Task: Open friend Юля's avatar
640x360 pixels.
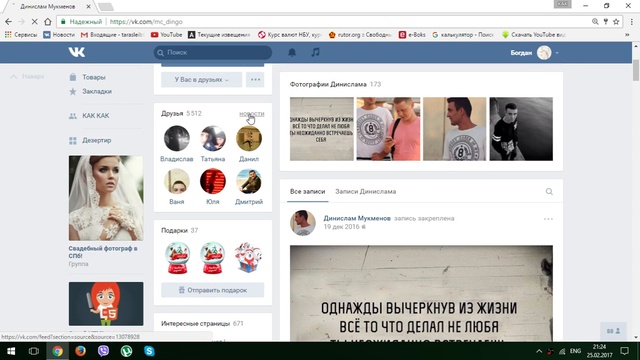Action: (213, 181)
